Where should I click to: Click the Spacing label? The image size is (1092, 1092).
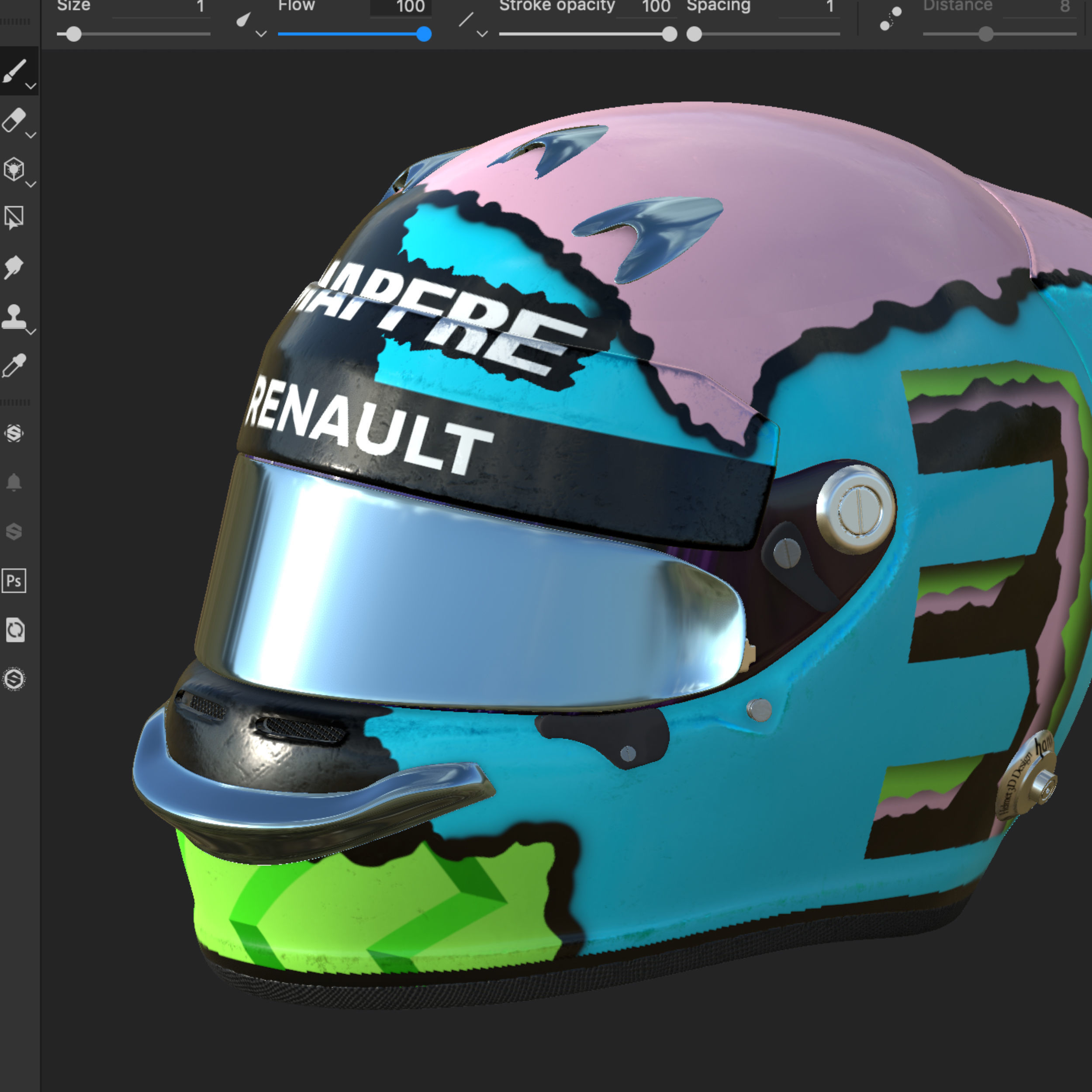(719, 6)
